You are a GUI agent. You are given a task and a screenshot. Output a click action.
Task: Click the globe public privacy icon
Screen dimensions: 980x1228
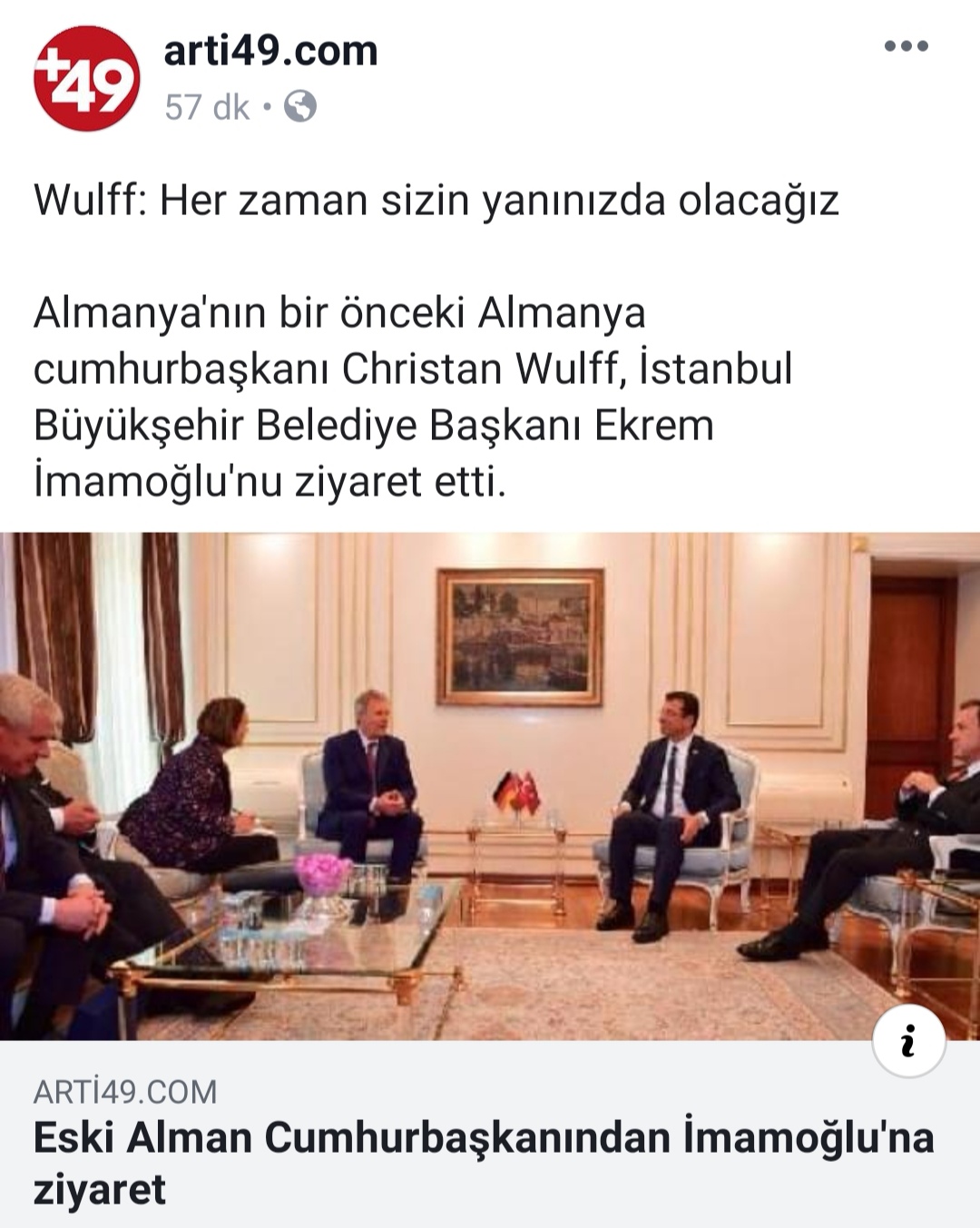click(x=300, y=107)
